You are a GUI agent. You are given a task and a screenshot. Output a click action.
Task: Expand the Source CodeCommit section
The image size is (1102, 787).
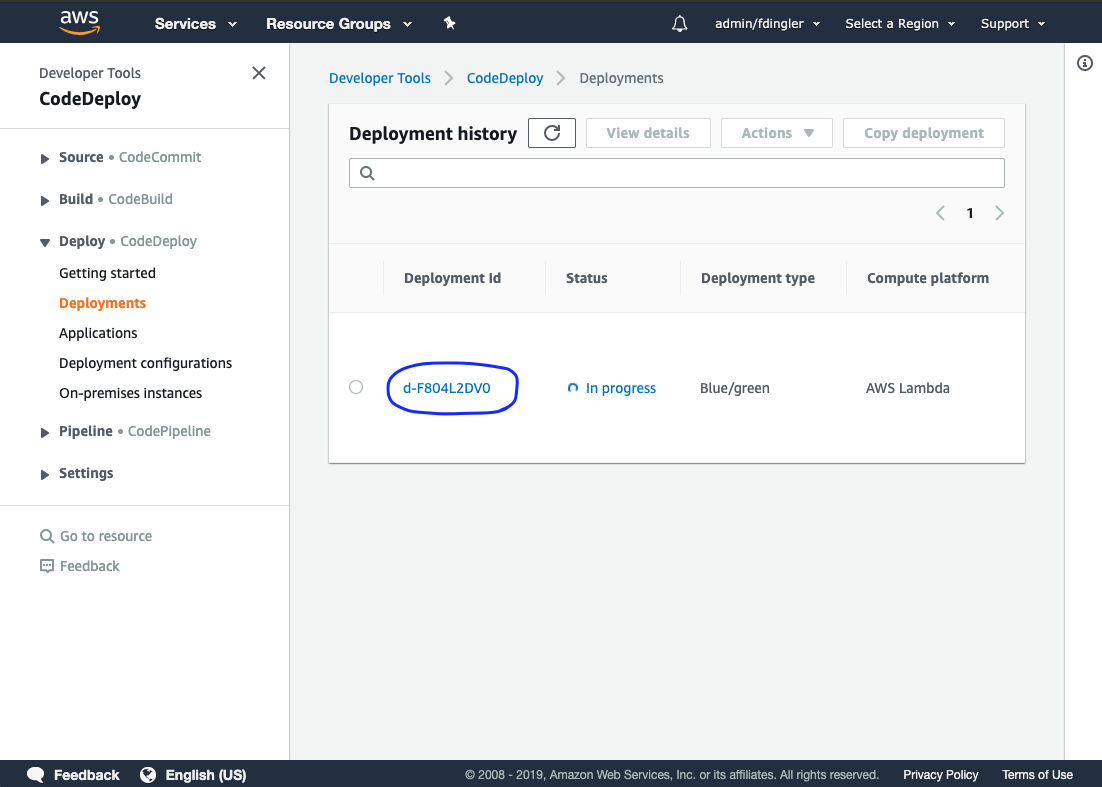click(x=45, y=159)
